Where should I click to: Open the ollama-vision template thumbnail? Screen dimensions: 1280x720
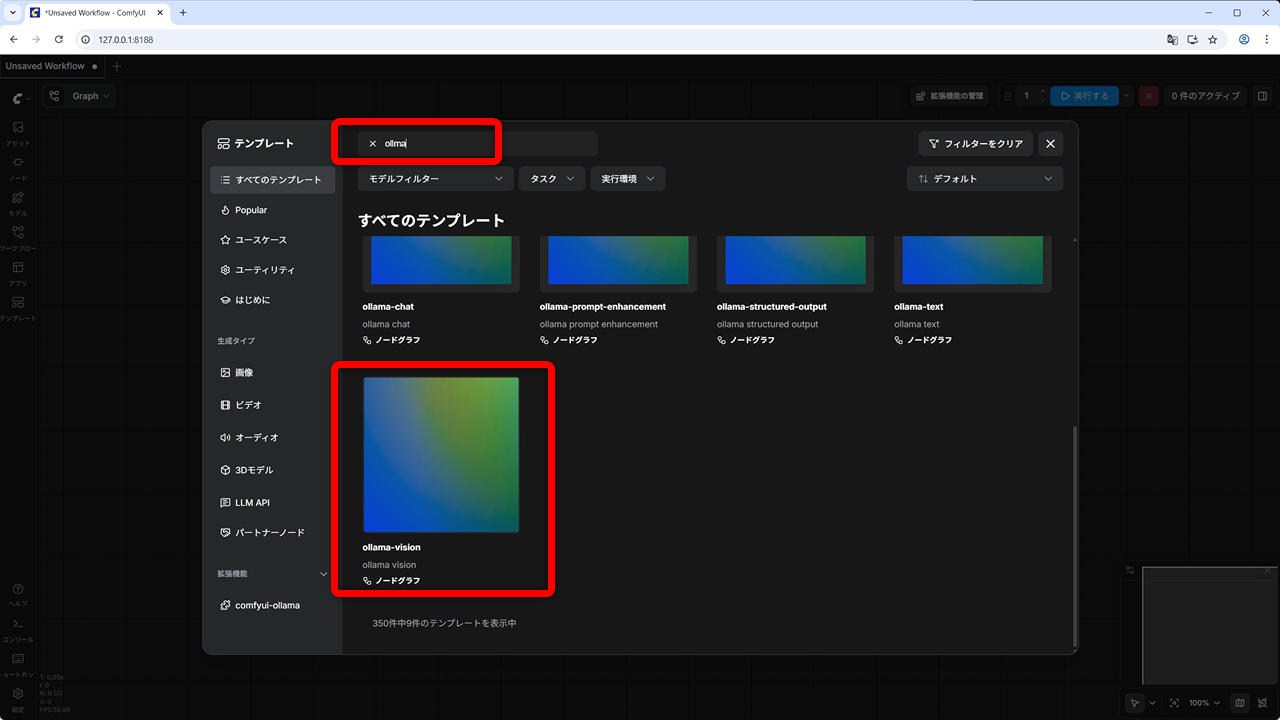pyautogui.click(x=441, y=455)
